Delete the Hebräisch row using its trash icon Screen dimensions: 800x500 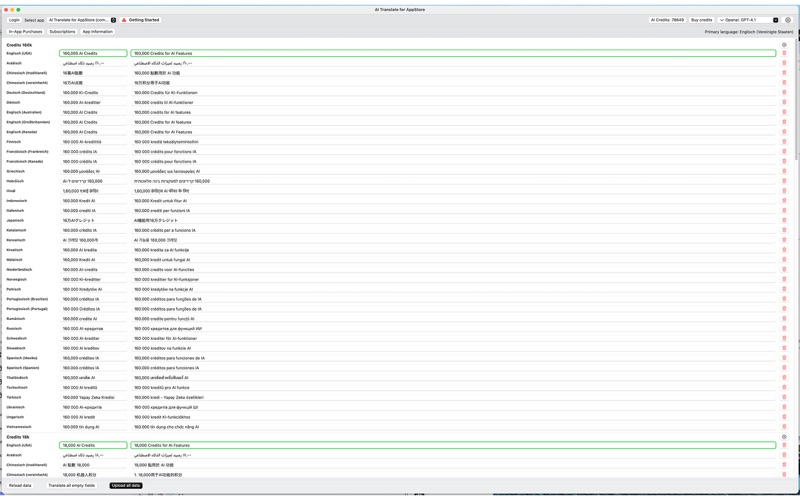coord(784,181)
